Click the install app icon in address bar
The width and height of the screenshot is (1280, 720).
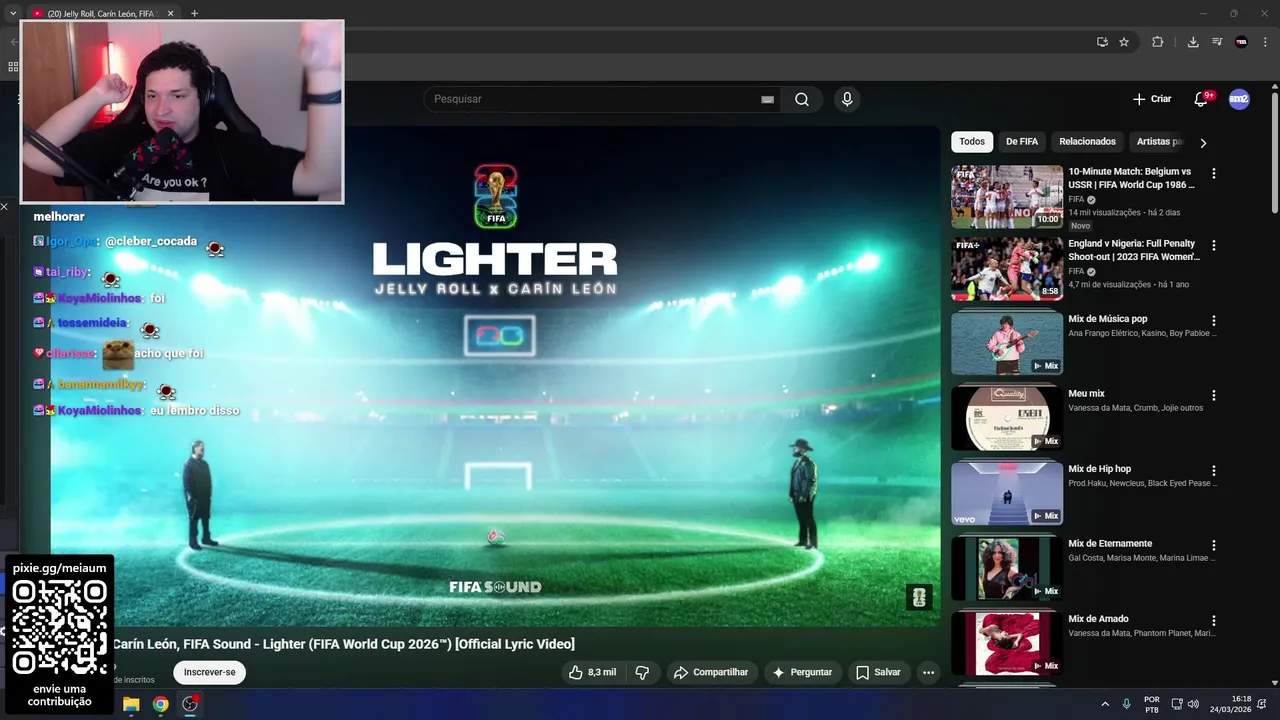pos(1102,42)
